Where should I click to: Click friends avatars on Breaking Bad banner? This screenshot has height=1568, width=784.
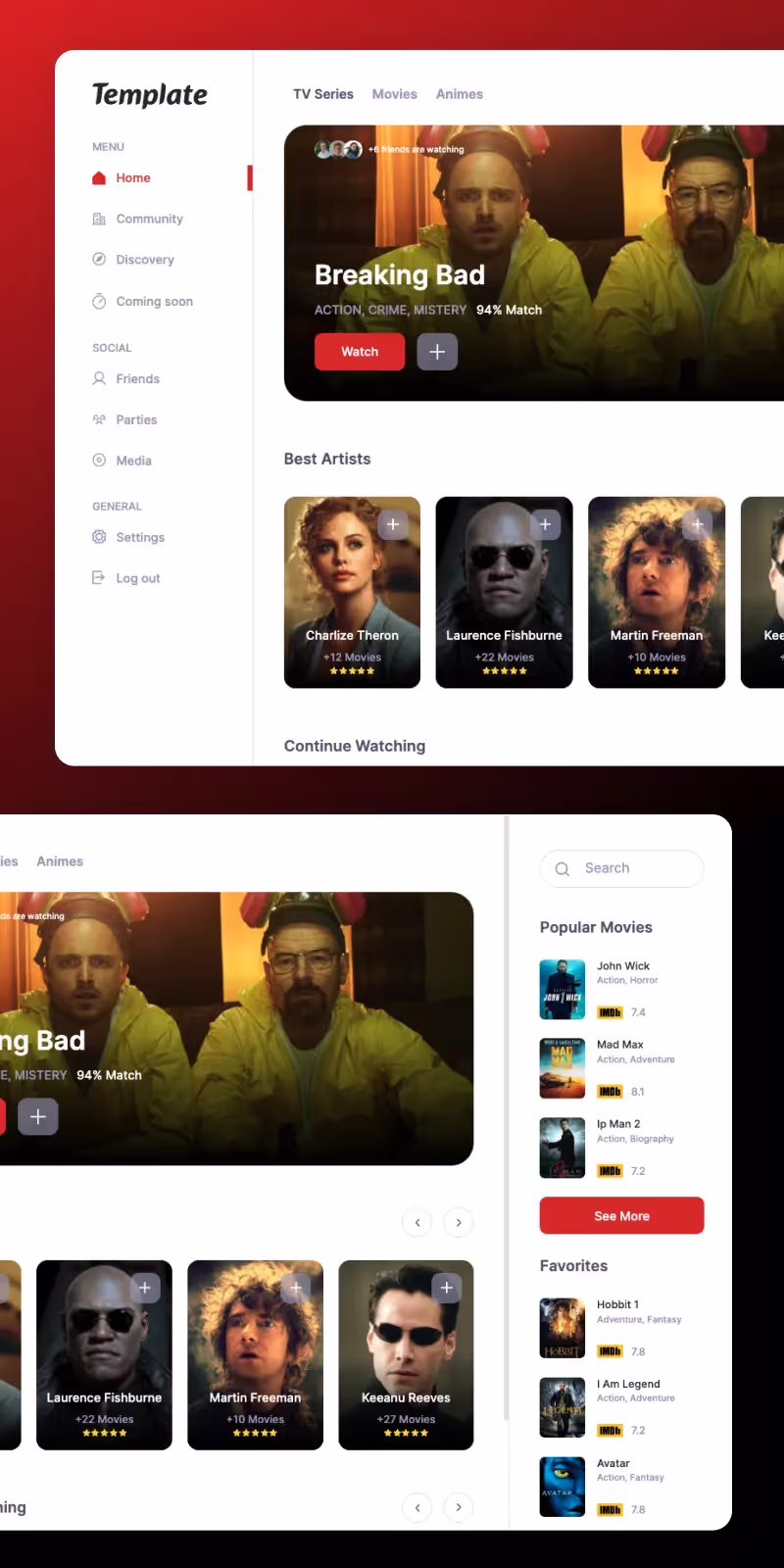tap(338, 150)
